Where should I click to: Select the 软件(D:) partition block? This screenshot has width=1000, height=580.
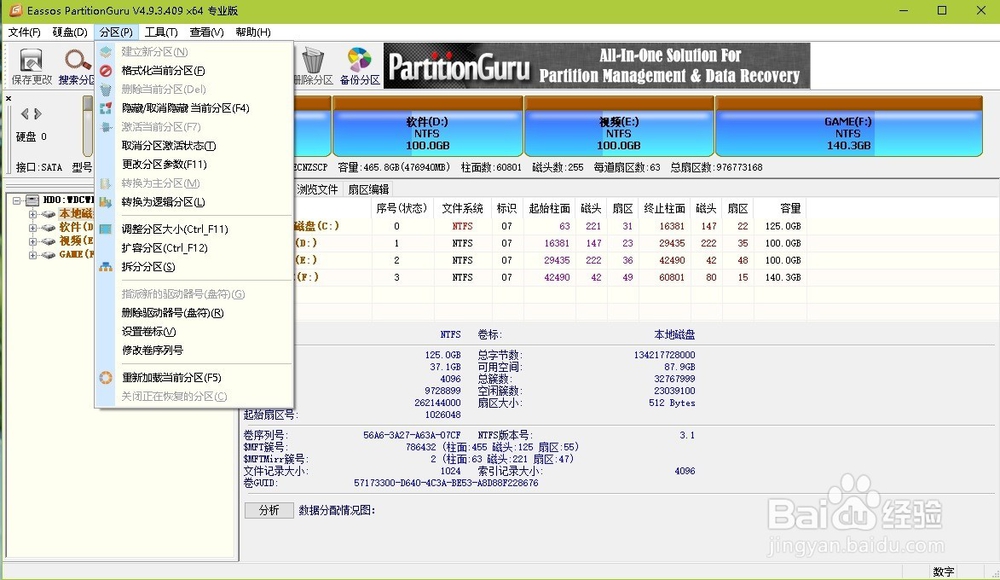(427, 126)
